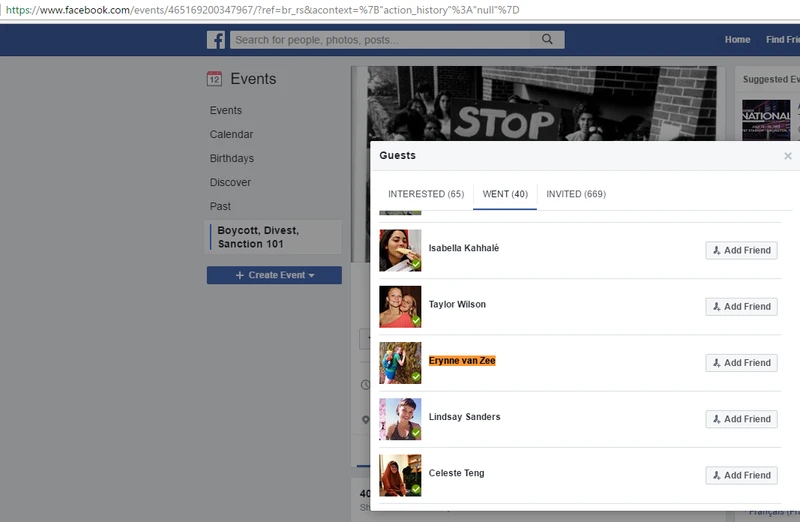Open Lindsay Sanders's profile photo
This screenshot has width=800, height=522.
400,419
